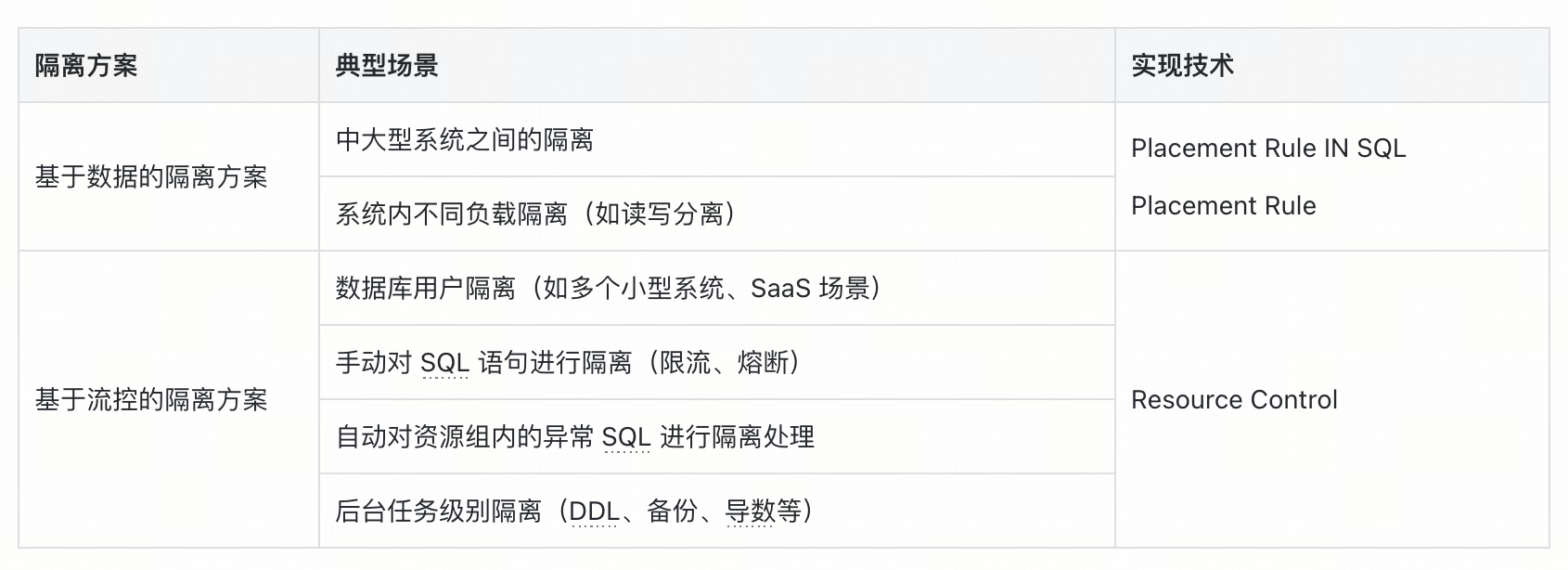Screen dimensions: 1568x570
Task: Click the Placement Rule IN SQL text
Action: (x=1268, y=149)
